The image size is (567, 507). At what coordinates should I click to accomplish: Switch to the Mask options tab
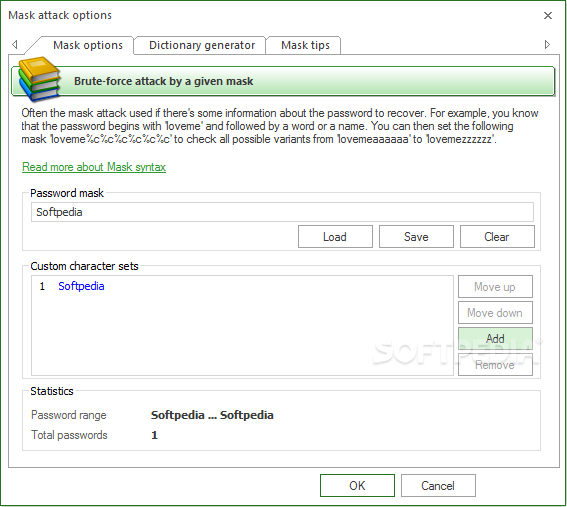coord(88,45)
